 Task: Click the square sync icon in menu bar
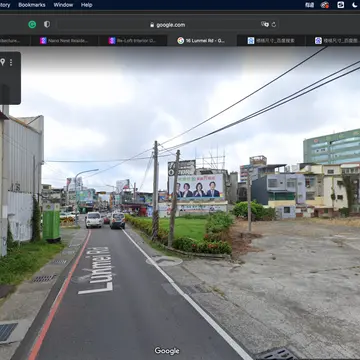tap(340, 5)
